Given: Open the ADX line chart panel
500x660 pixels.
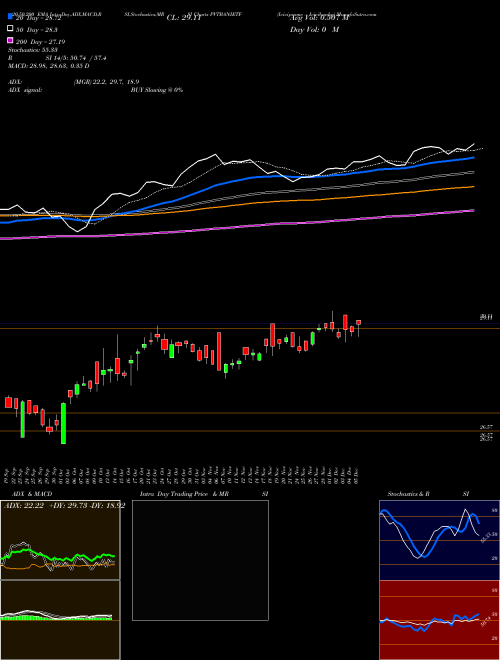Looking at the screenshot, I should [x=60, y=540].
